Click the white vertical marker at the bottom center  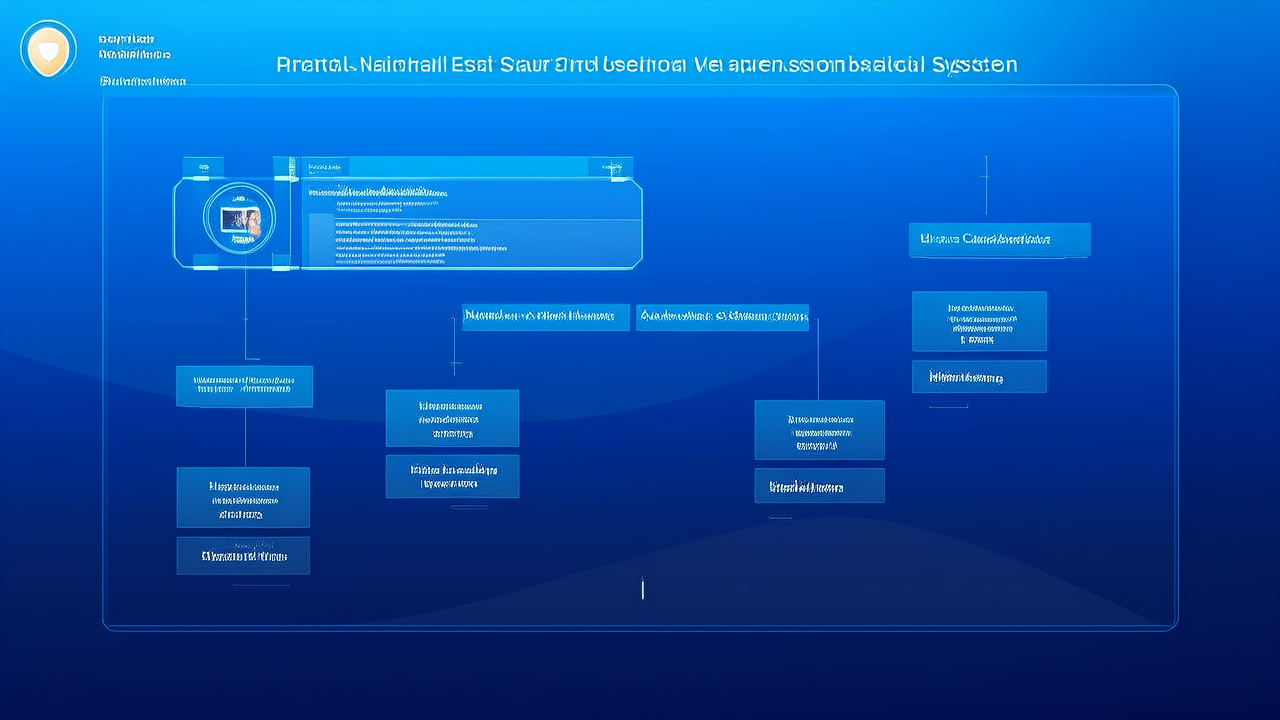point(642,589)
